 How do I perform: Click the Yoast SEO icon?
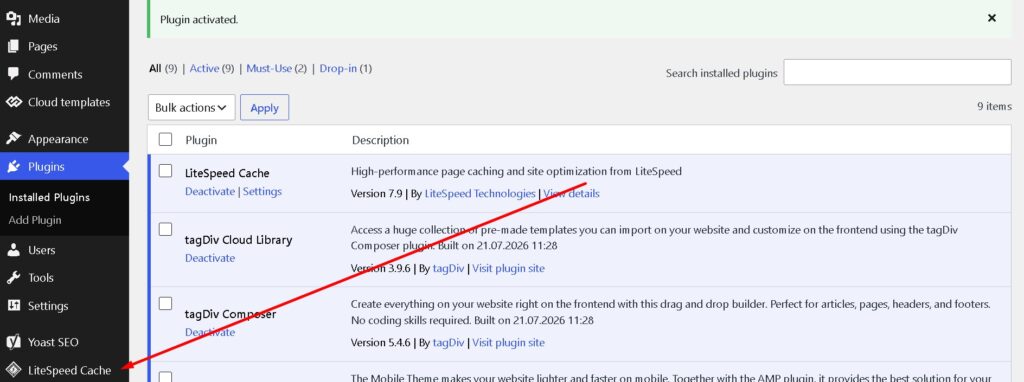14,342
